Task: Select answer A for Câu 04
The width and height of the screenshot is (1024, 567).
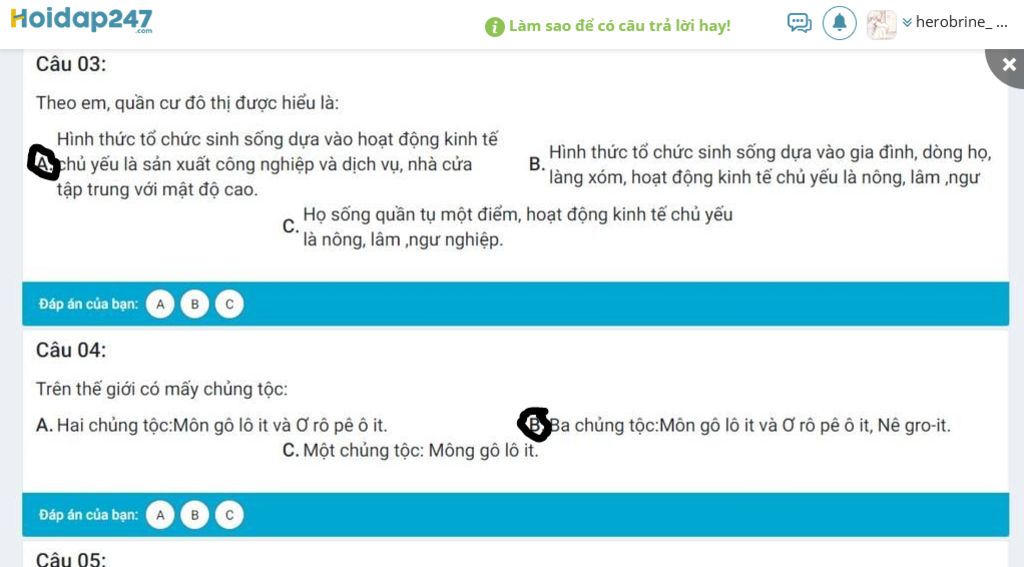Action: tap(160, 515)
